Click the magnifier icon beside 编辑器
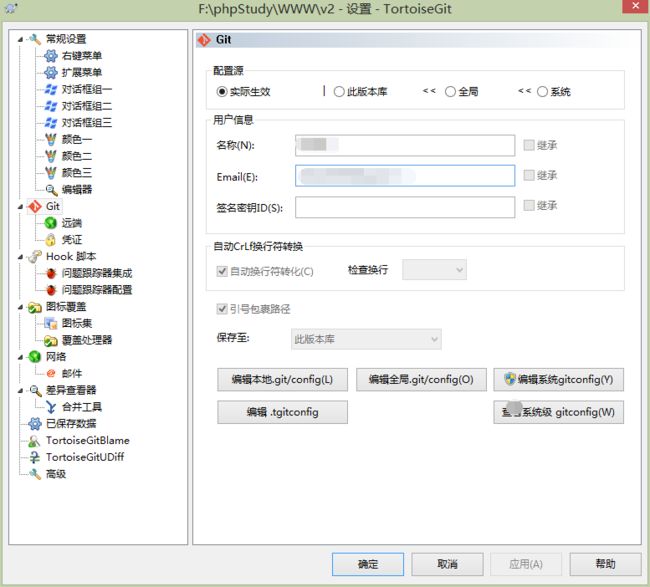The width and height of the screenshot is (650, 587). (51, 189)
